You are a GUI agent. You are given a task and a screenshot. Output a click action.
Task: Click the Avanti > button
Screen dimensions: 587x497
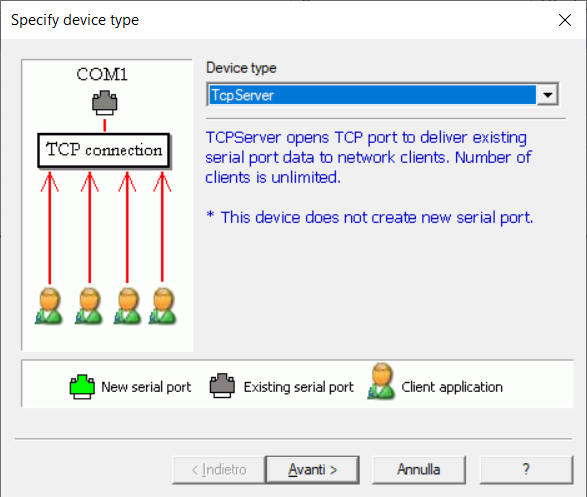(x=313, y=470)
